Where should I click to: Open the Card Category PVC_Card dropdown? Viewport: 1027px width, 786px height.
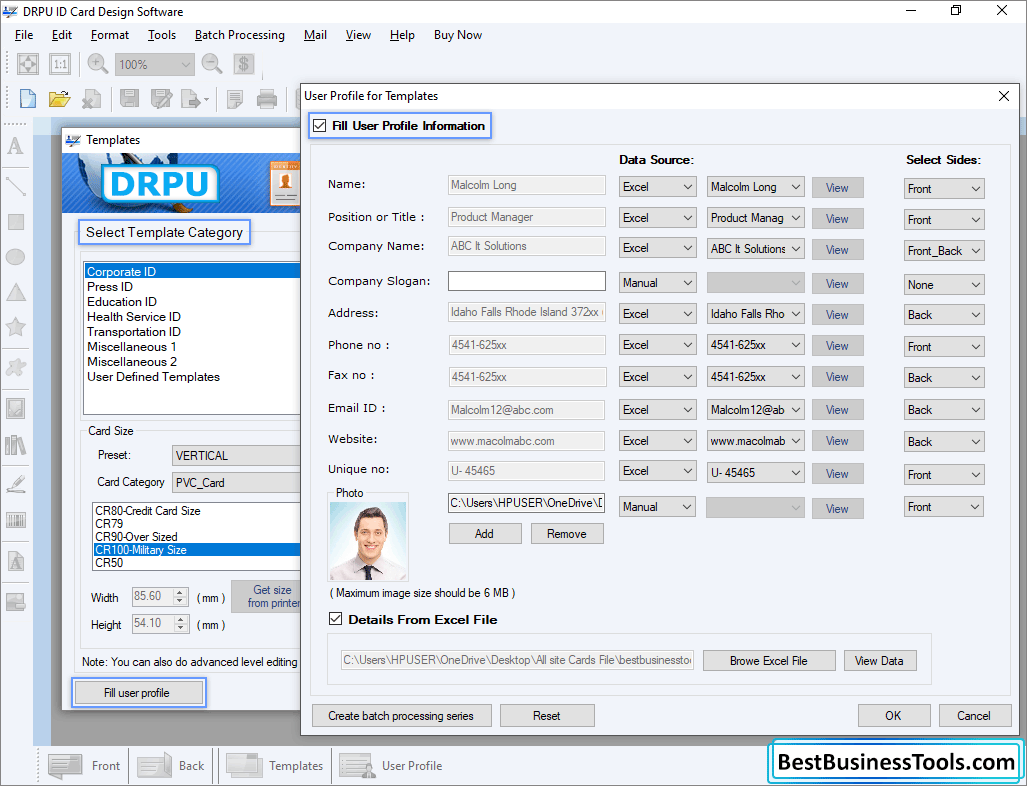[236, 483]
